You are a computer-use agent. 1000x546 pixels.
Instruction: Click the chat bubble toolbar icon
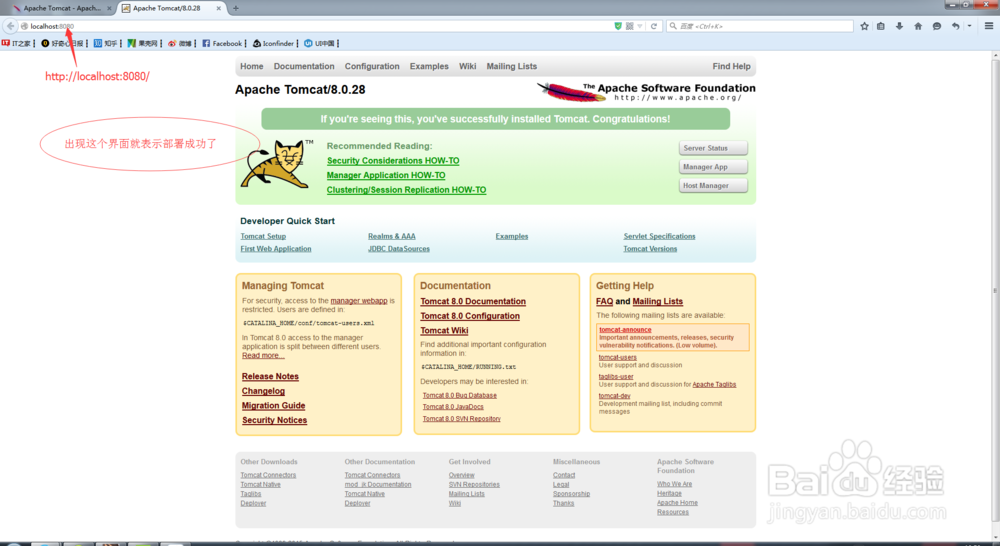[936, 26]
